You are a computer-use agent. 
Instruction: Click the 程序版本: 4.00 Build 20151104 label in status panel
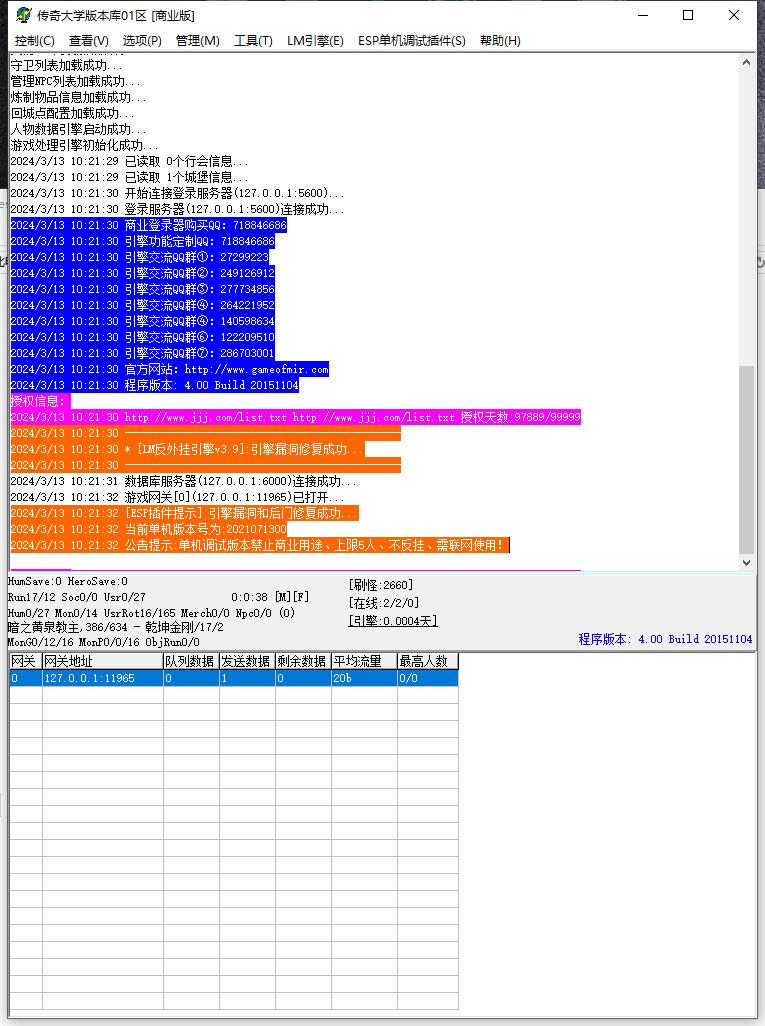tap(665, 639)
